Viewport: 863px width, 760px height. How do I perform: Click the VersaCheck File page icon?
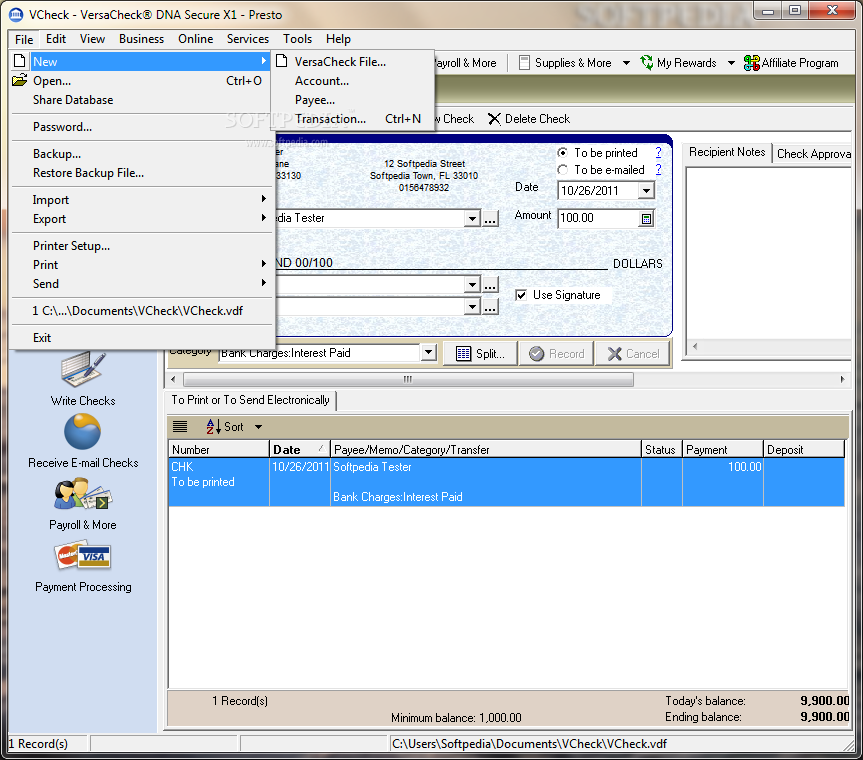point(281,61)
